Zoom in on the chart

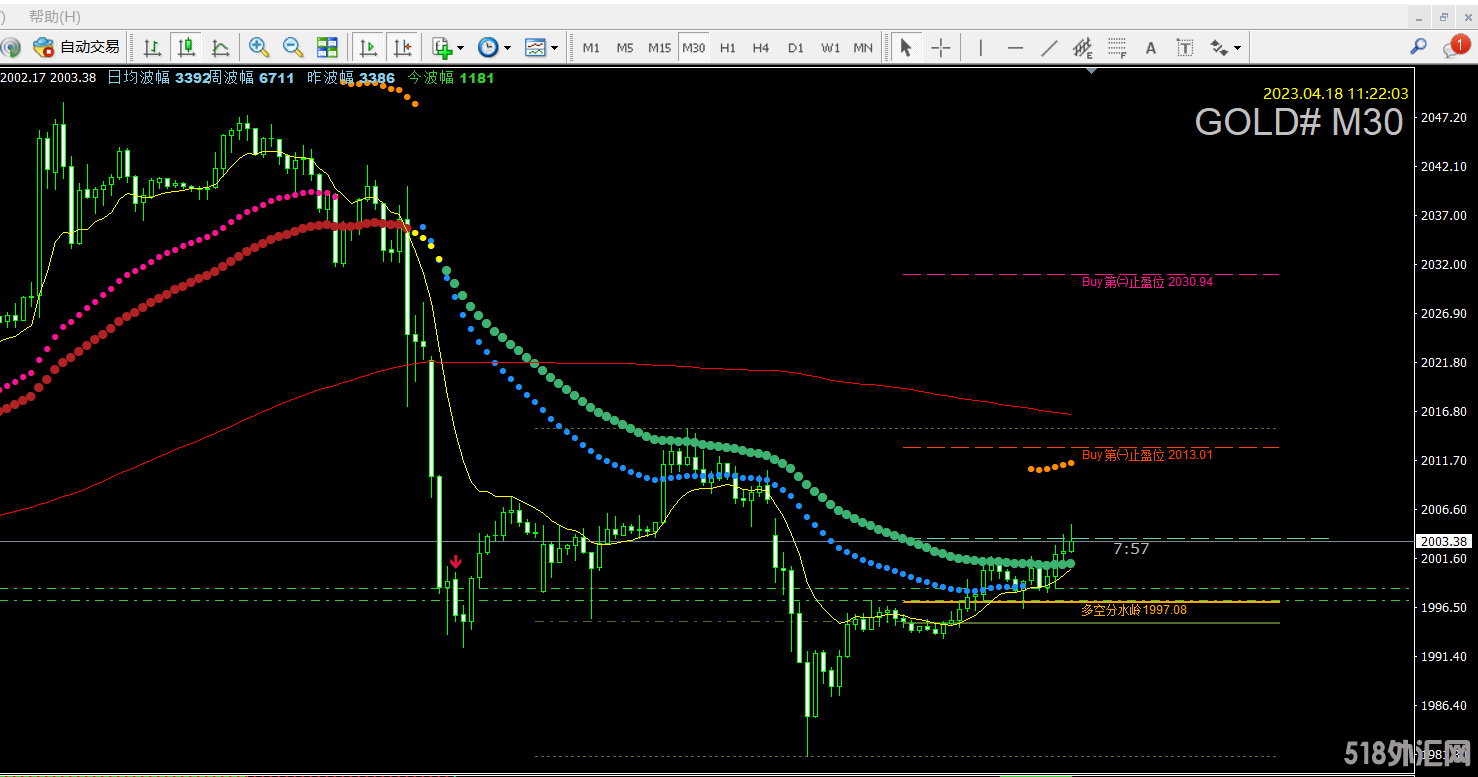pos(259,47)
